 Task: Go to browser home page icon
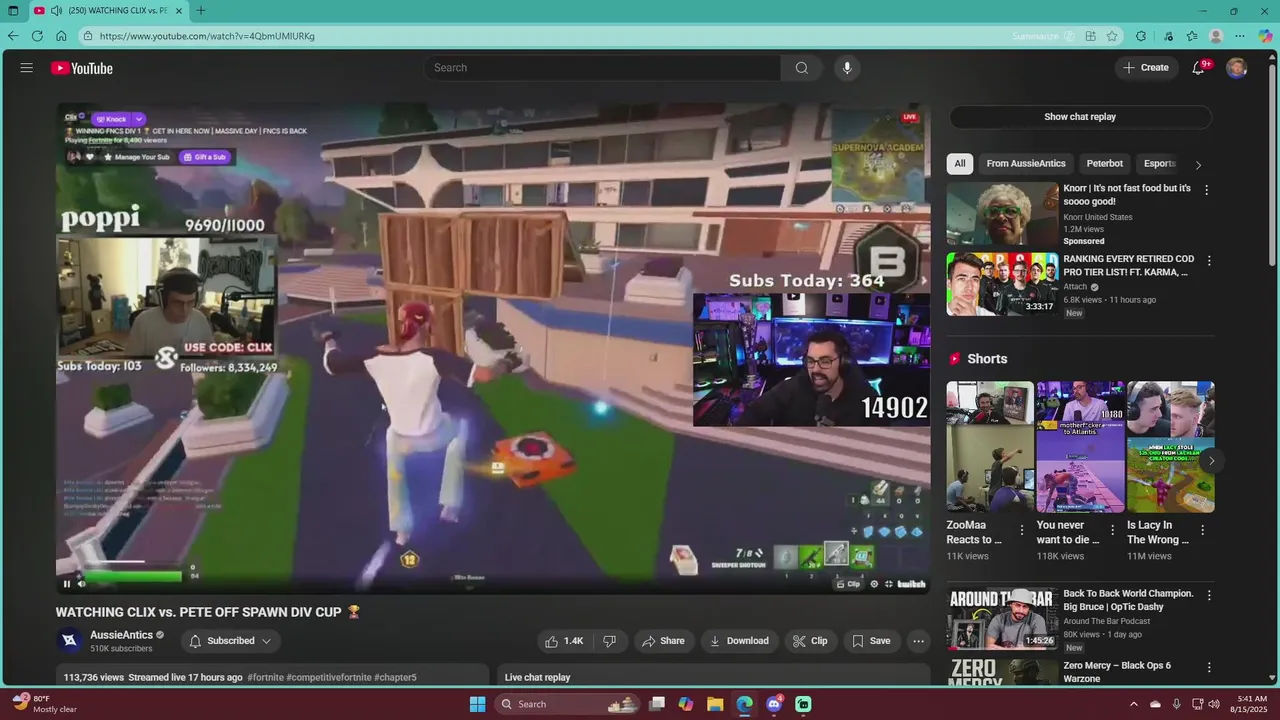tap(61, 36)
